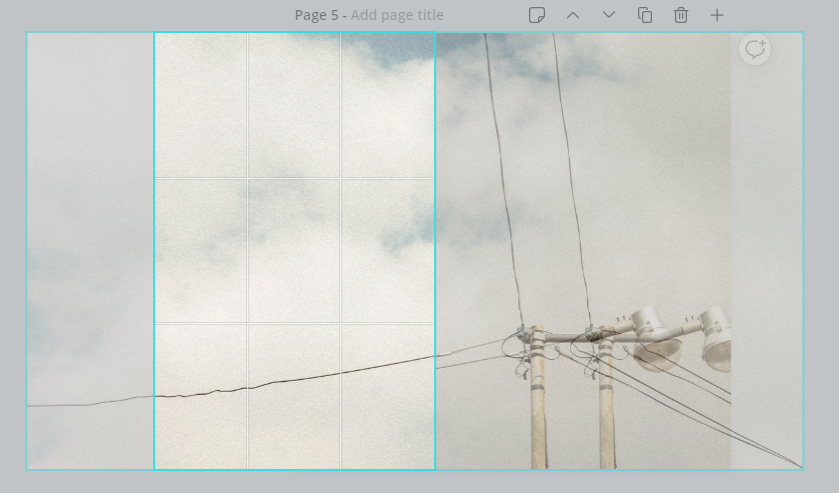Move page down with the down arrow
839x493 pixels.
coord(608,15)
